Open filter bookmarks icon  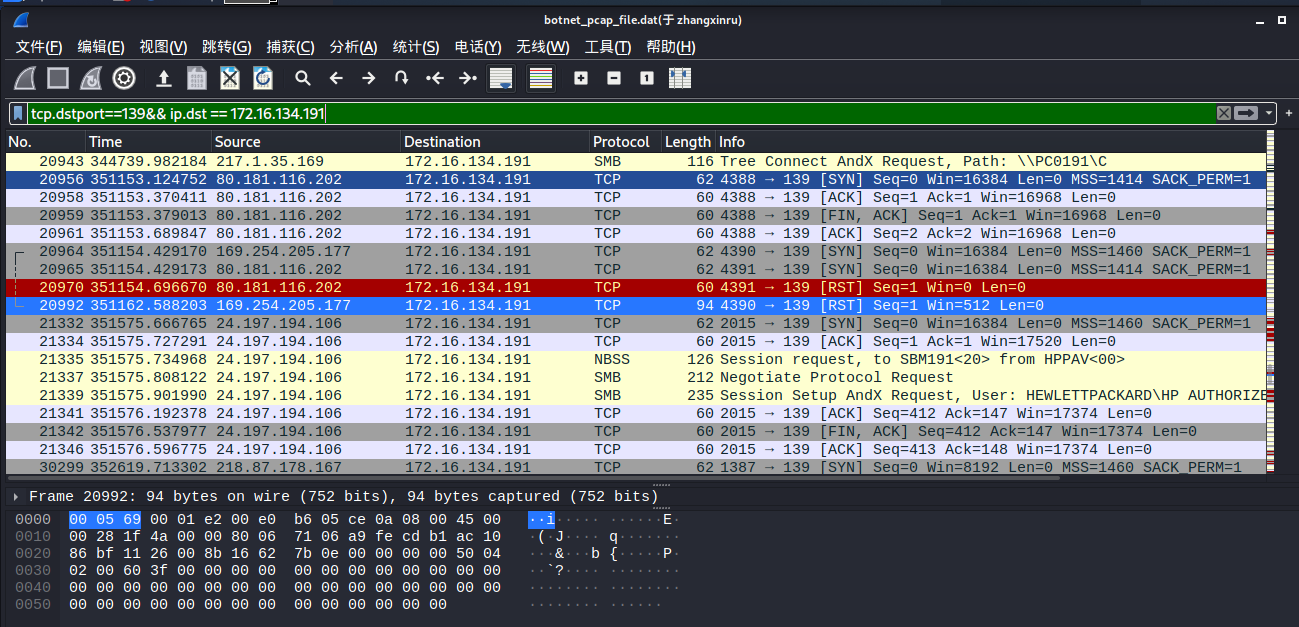[18, 114]
